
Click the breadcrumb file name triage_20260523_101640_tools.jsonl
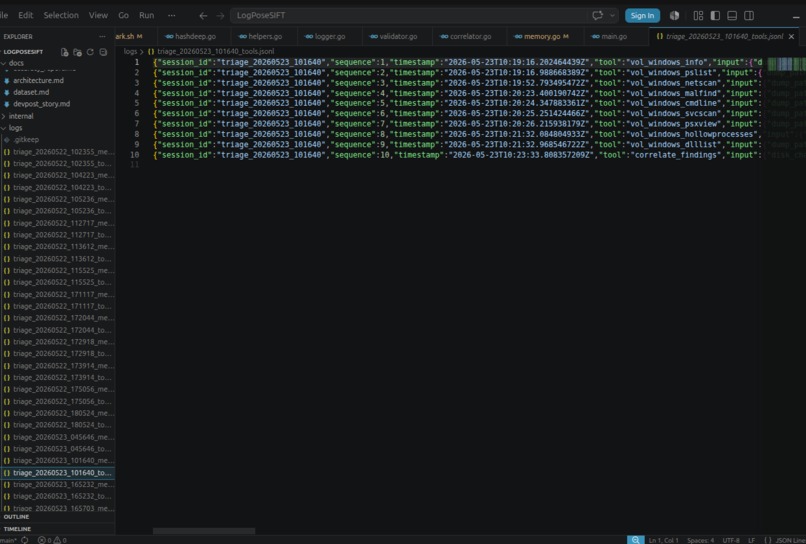[x=216, y=51]
